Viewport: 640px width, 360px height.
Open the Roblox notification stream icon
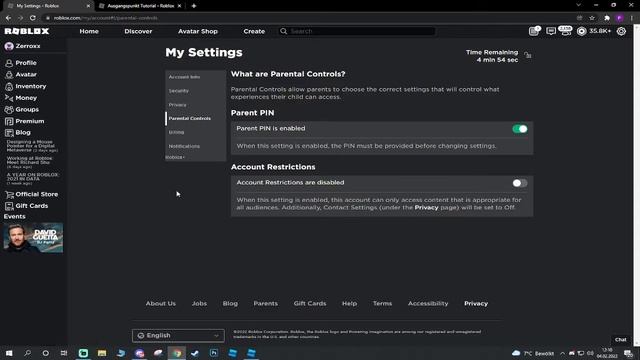[533, 31]
